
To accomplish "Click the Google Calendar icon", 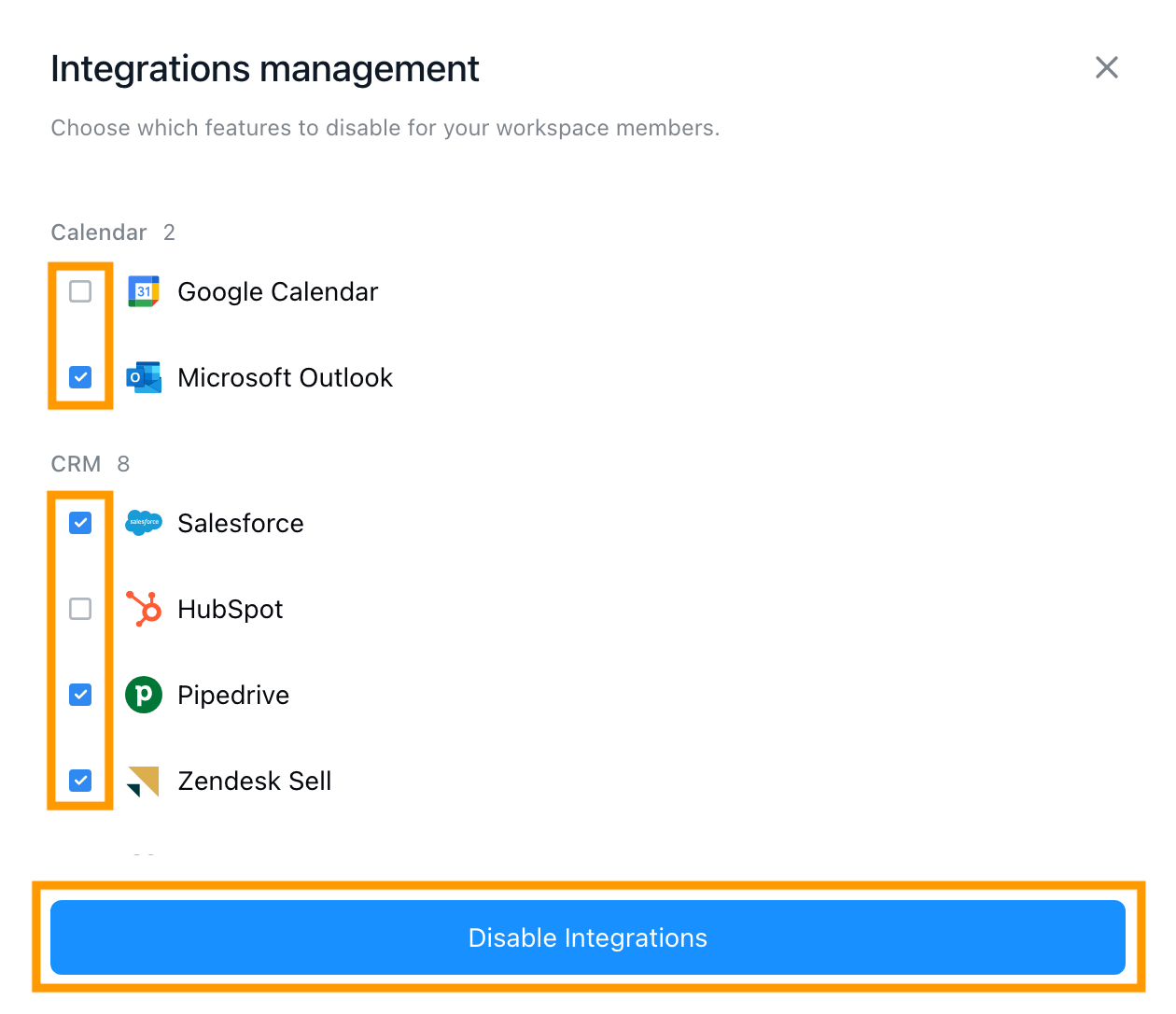I will point(144,291).
